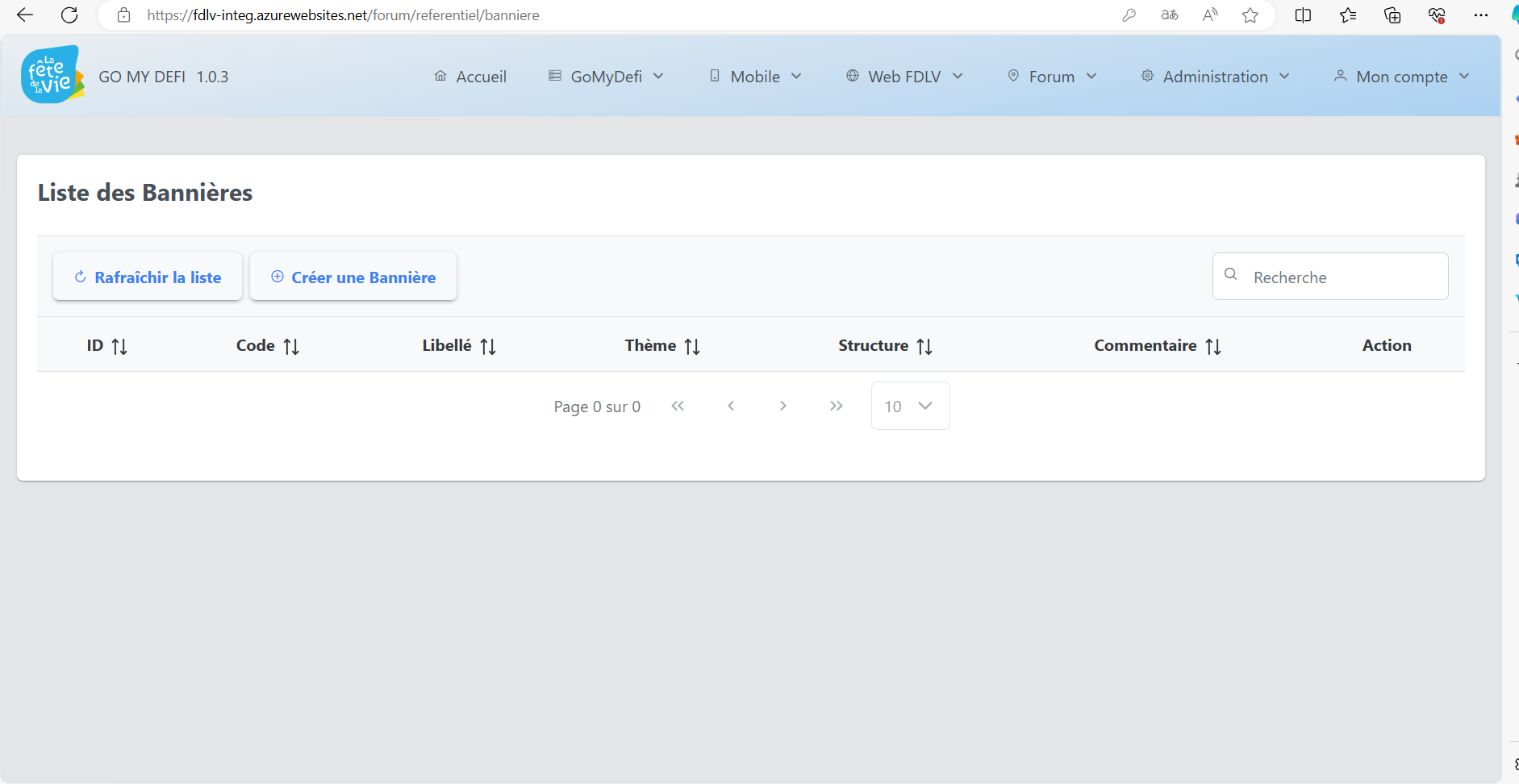Sort table by Code column arrows
The height and width of the screenshot is (784, 1519).
point(291,347)
